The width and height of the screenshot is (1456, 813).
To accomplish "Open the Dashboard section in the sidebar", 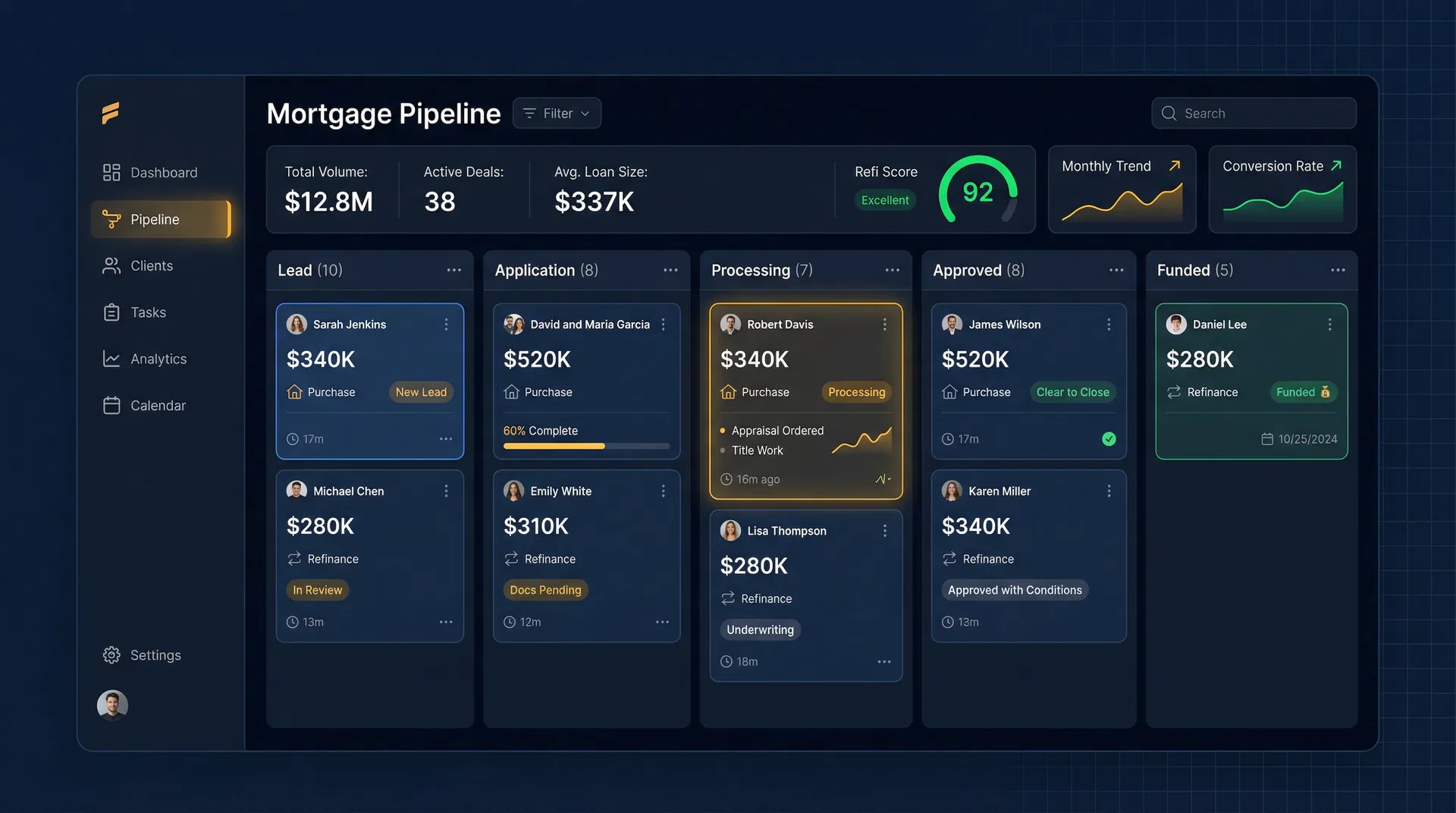I will [x=163, y=172].
